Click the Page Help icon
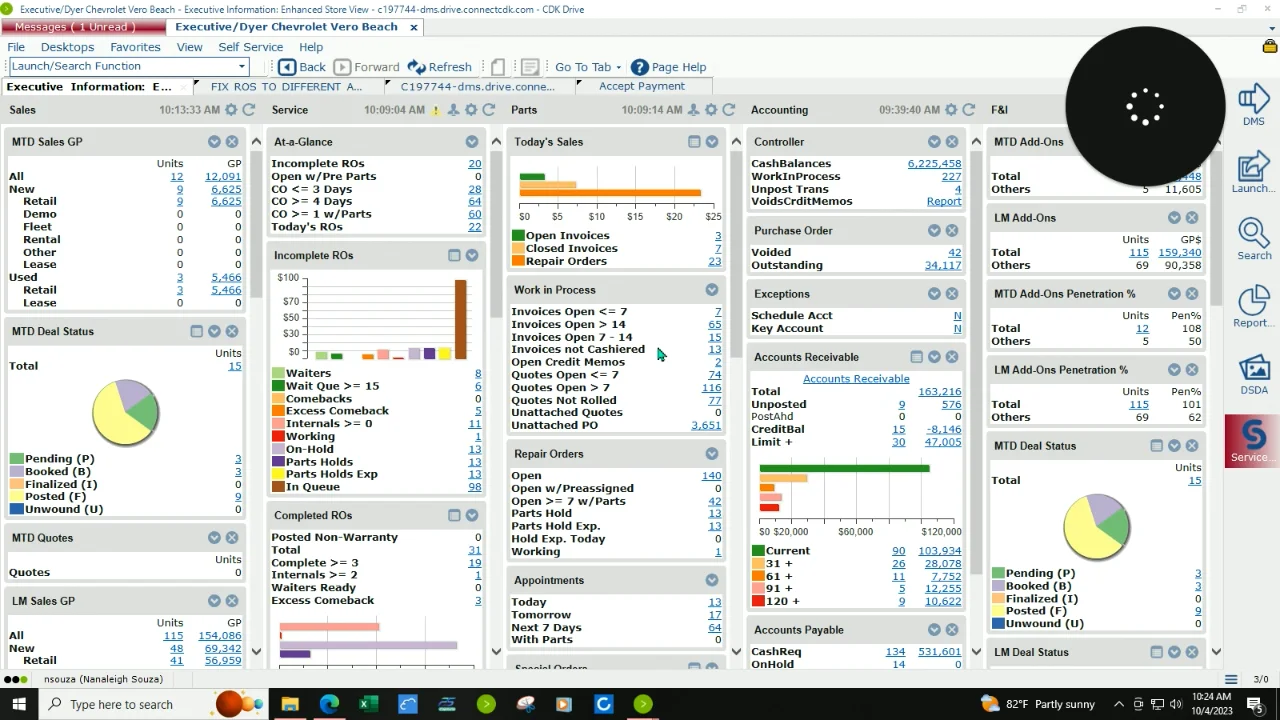This screenshot has width=1280, height=720. click(x=640, y=67)
